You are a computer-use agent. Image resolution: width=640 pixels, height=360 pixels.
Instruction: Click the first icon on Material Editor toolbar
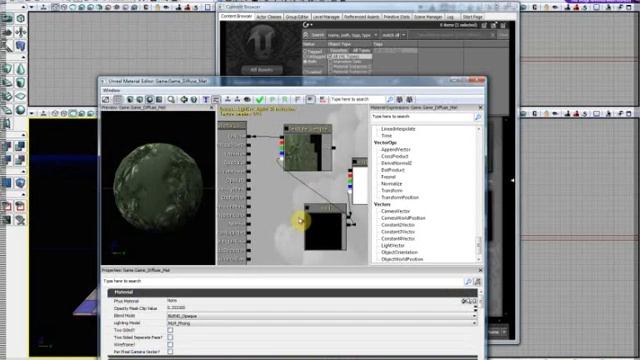(x=106, y=100)
